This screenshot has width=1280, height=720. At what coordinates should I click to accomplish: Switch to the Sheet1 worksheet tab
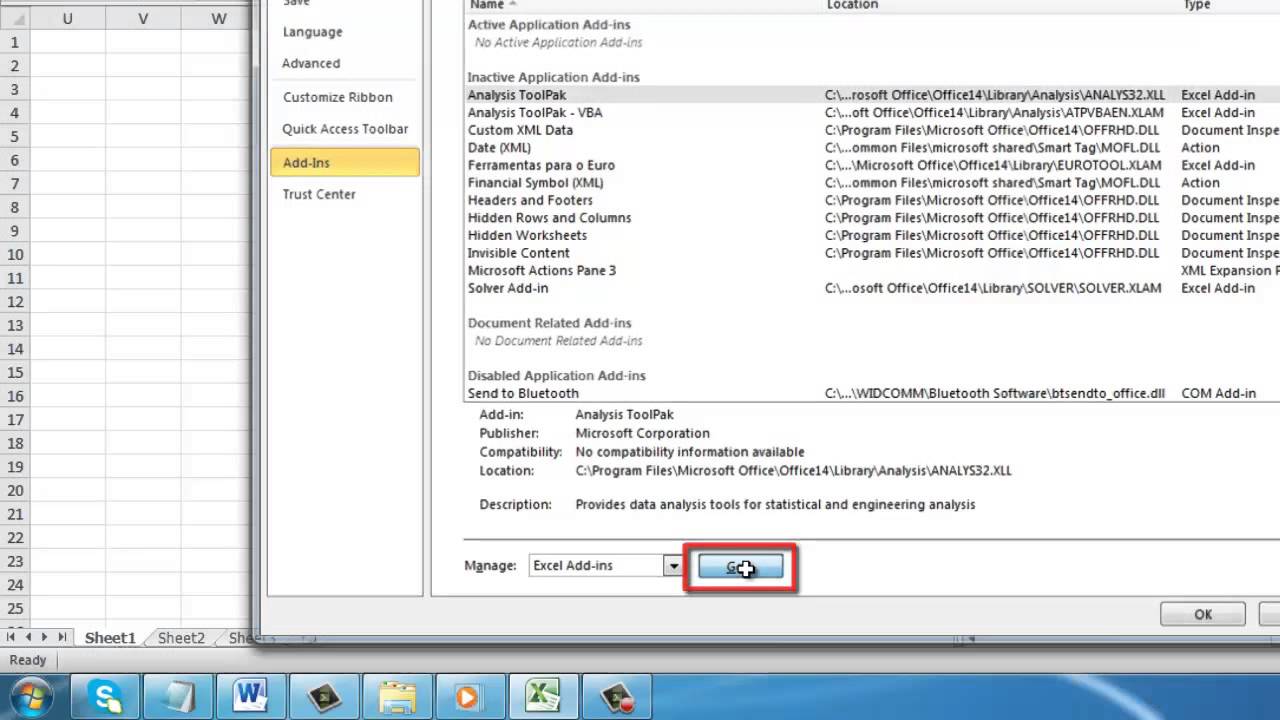point(110,638)
